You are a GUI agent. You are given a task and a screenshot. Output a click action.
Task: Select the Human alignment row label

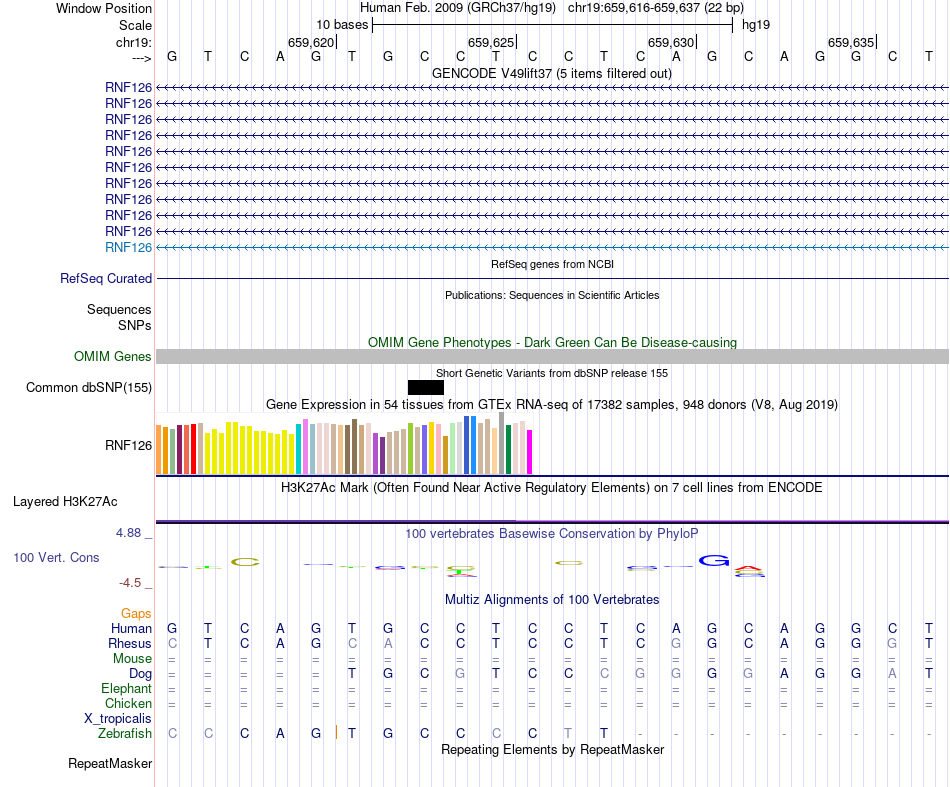131,628
